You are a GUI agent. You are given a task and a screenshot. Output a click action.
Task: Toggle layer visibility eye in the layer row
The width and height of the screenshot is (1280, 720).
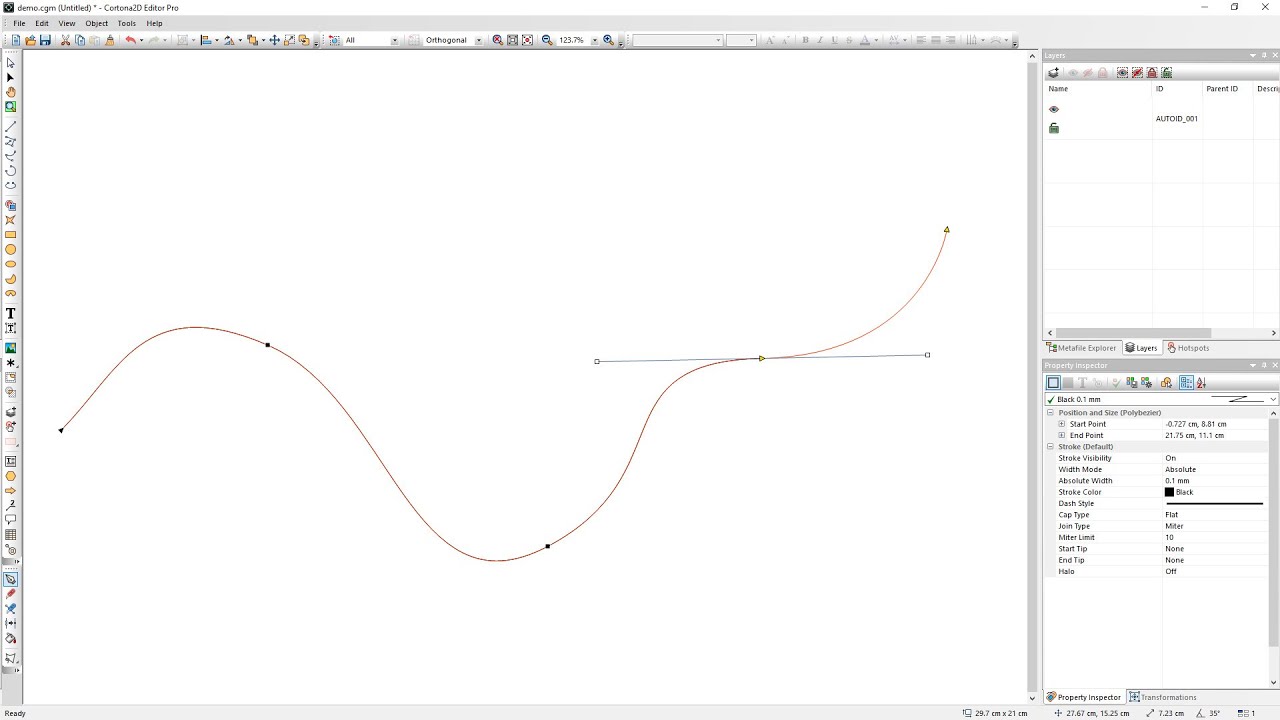[1053, 109]
